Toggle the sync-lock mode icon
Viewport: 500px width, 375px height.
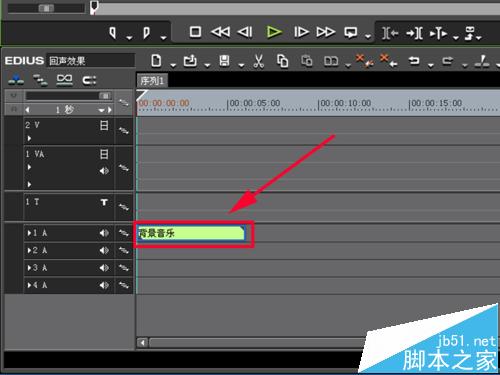40,80
